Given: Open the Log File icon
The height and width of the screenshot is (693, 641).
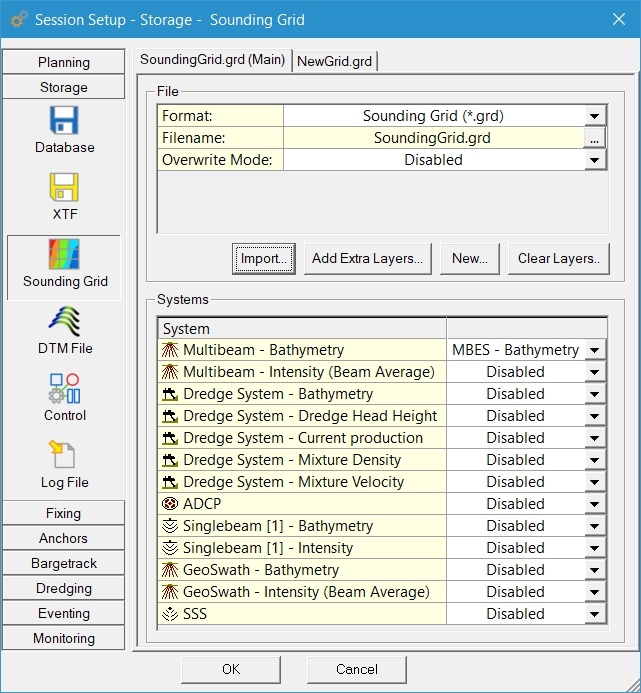Looking at the screenshot, I should pyautogui.click(x=64, y=457).
